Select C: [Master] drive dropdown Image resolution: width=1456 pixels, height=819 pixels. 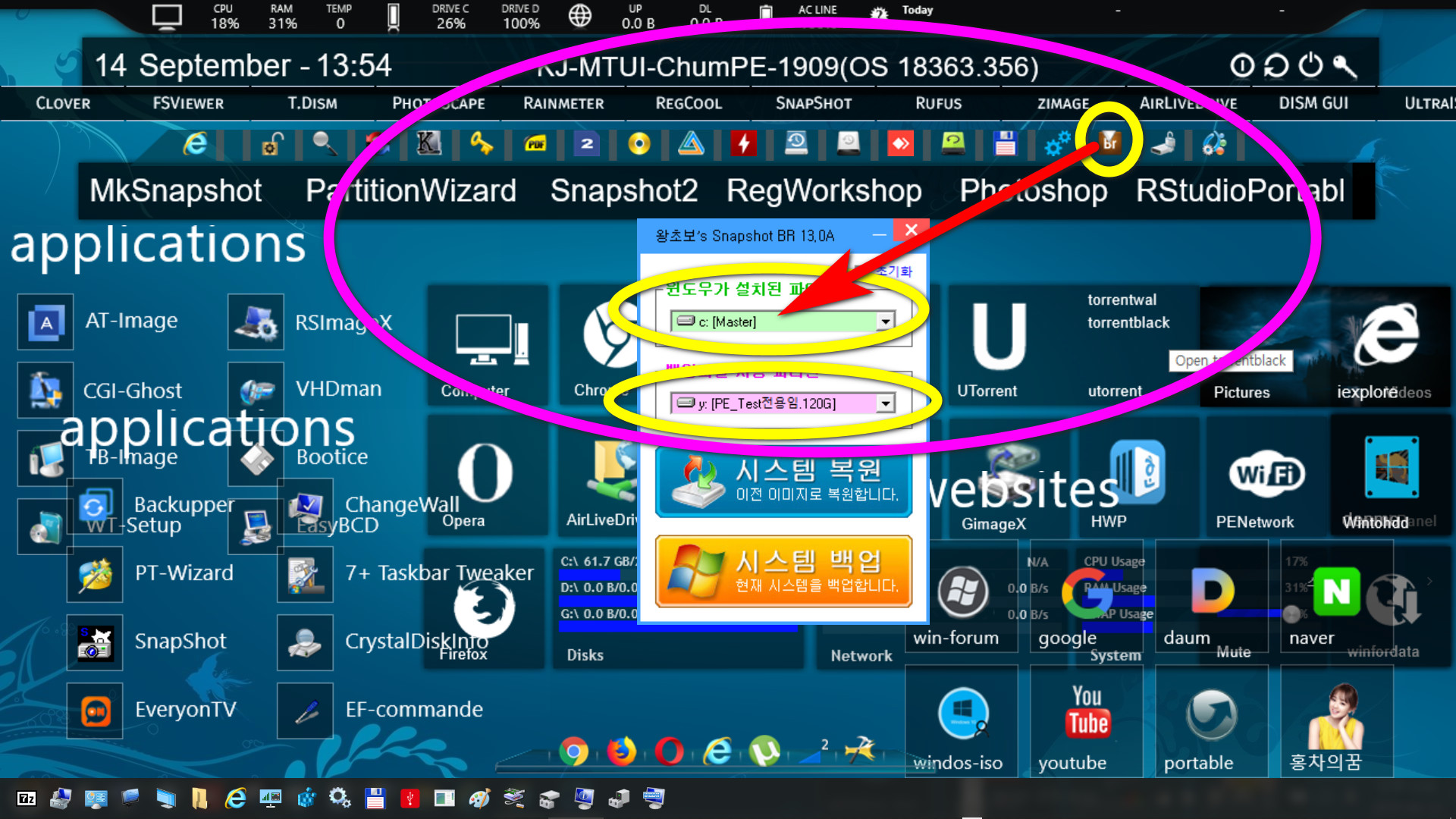(782, 321)
